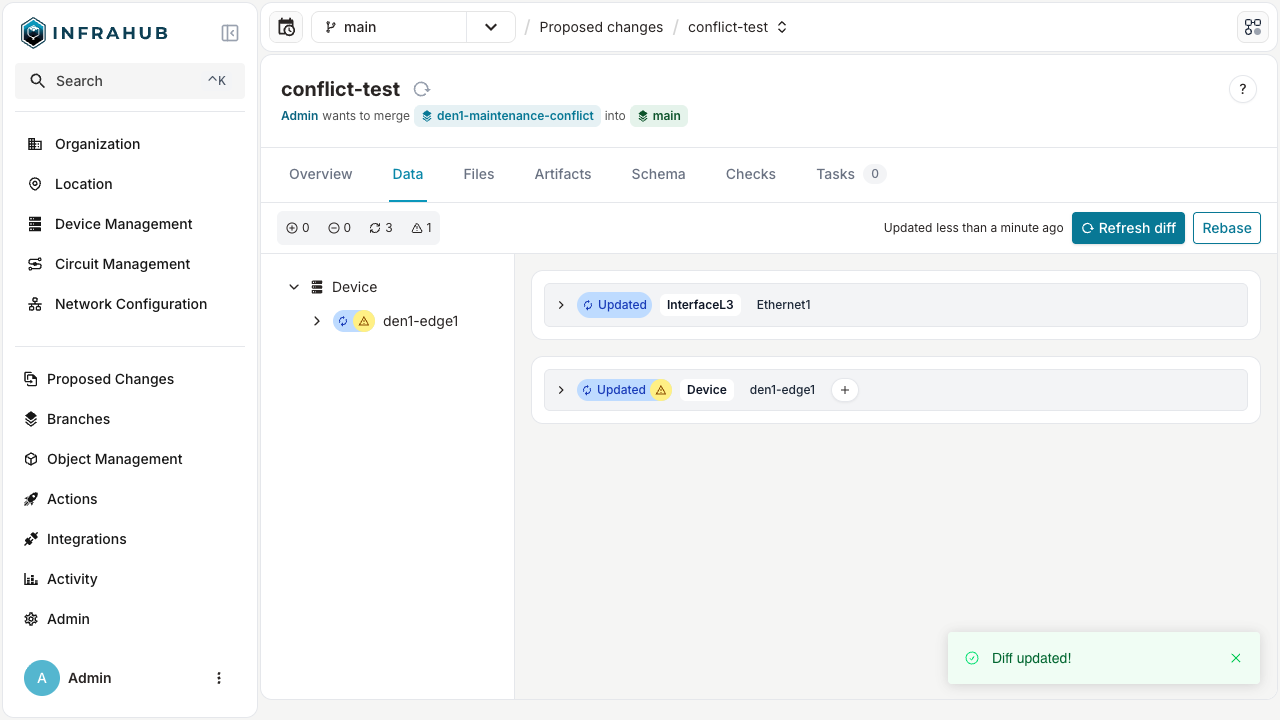Click the plus icon beside den1-edge1
The height and width of the screenshot is (720, 1280).
coord(845,390)
